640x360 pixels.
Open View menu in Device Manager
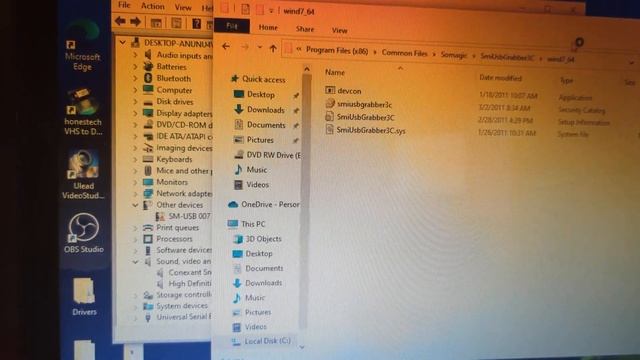182,7
